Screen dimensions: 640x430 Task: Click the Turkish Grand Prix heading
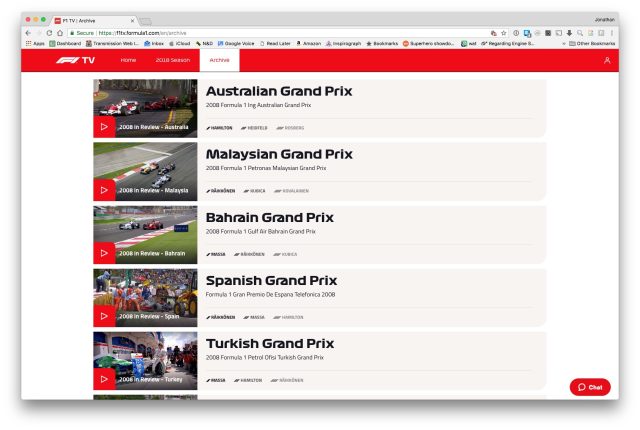(x=269, y=344)
